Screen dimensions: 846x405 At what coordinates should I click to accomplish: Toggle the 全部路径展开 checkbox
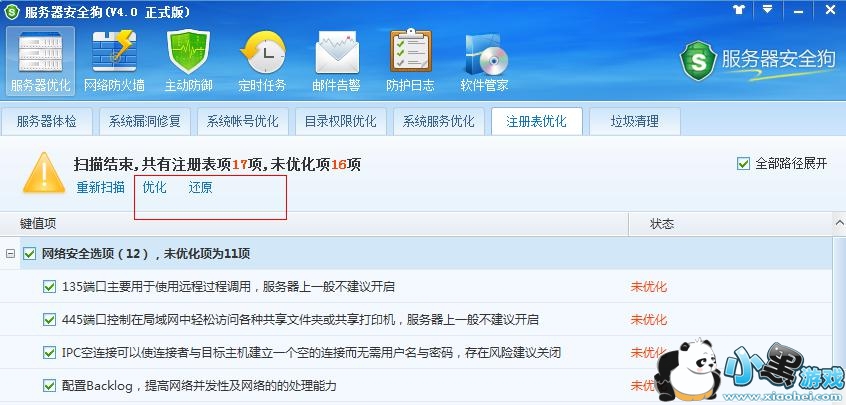click(743, 164)
